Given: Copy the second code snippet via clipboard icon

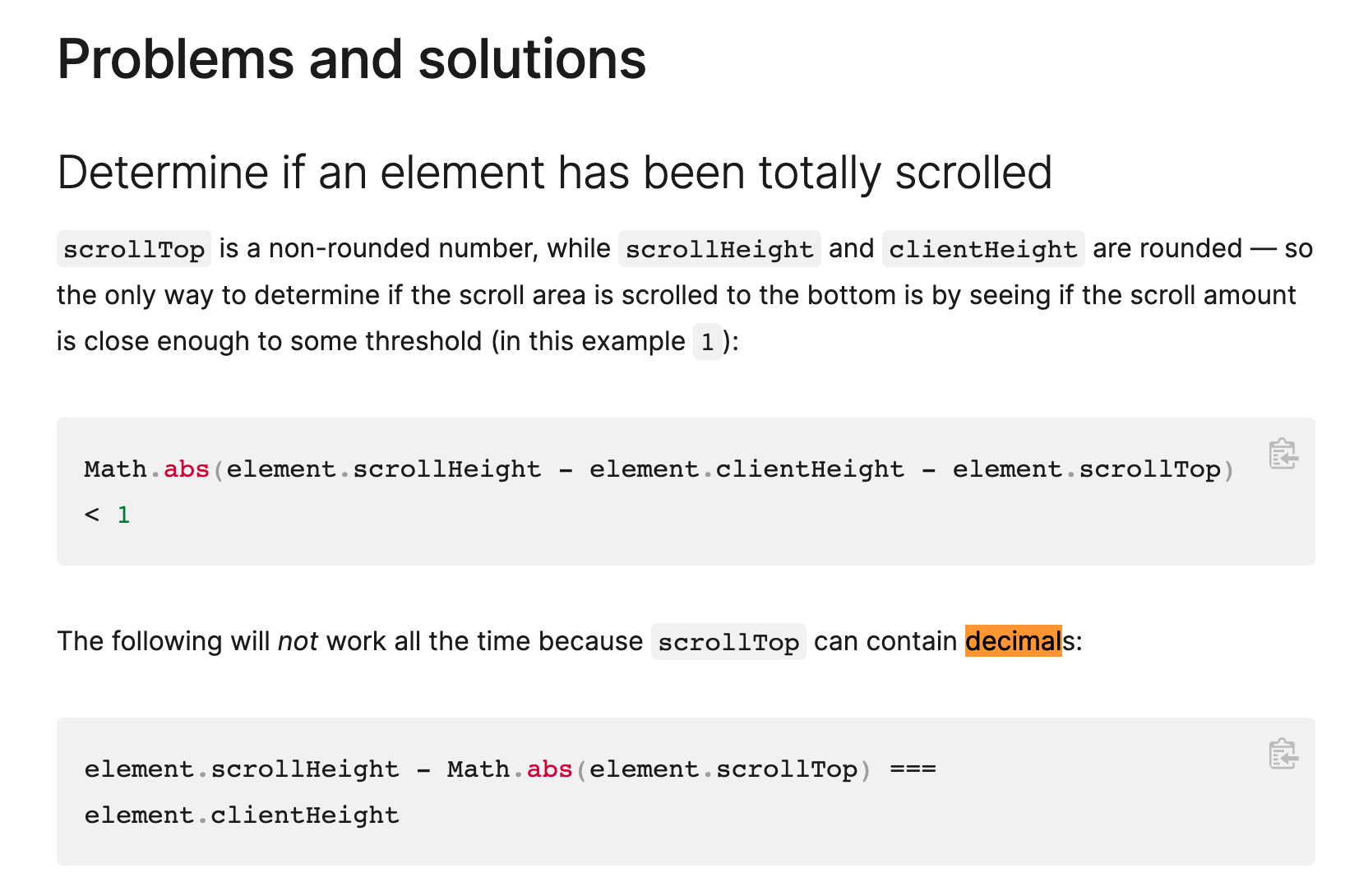Looking at the screenshot, I should point(1283,754).
